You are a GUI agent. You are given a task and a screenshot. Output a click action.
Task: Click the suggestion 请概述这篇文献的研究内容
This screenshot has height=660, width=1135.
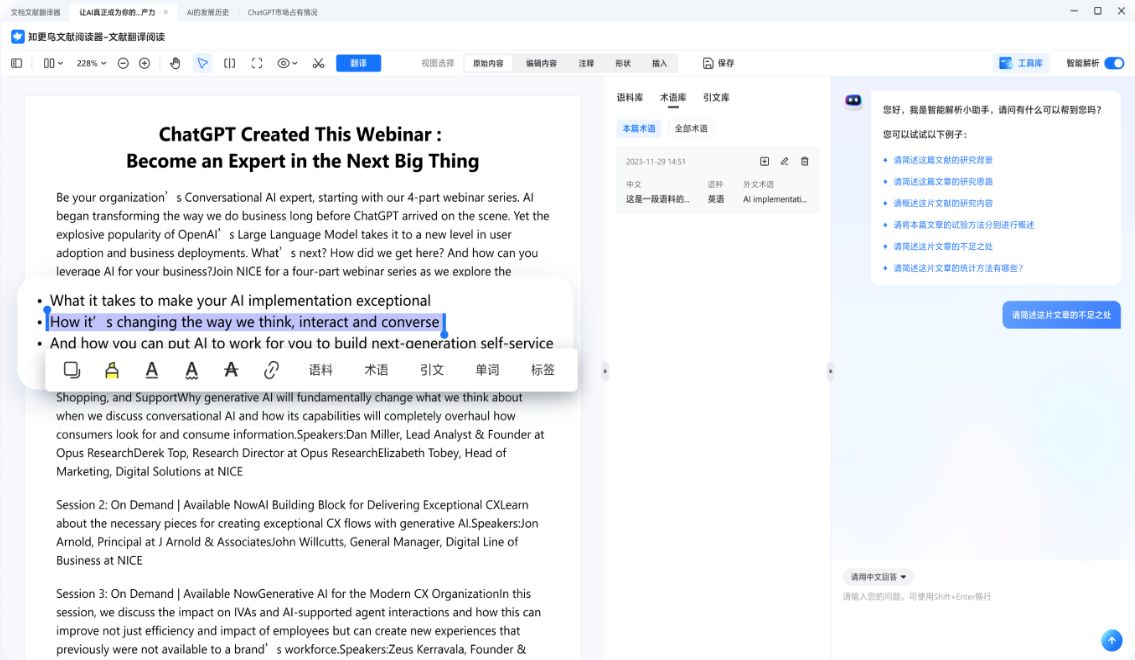(x=942, y=203)
